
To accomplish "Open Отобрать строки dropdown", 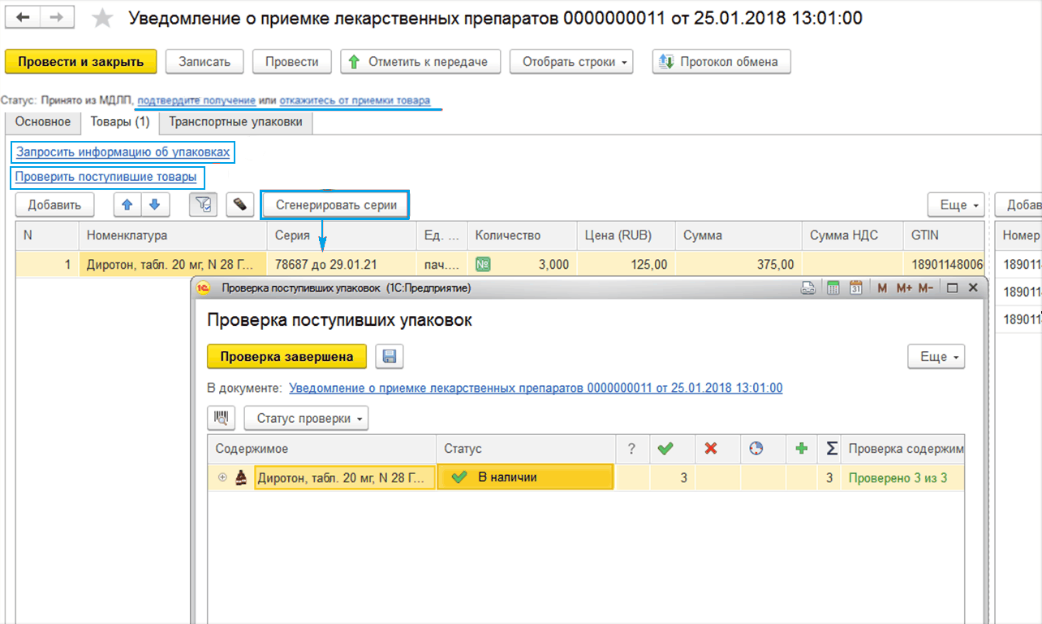I will click(x=572, y=62).
